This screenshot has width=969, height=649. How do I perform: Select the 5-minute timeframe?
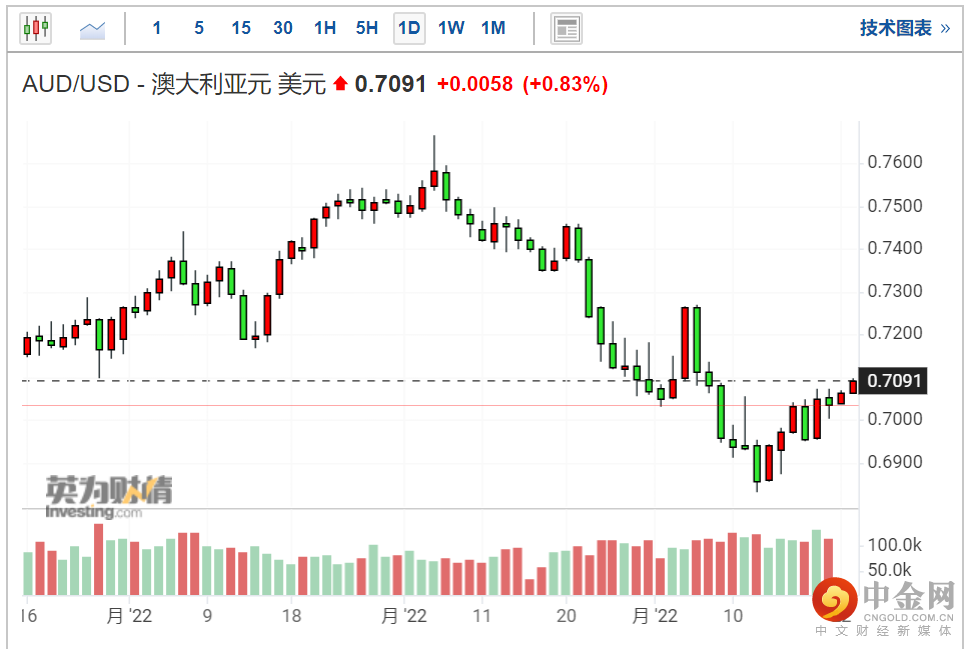click(x=199, y=28)
